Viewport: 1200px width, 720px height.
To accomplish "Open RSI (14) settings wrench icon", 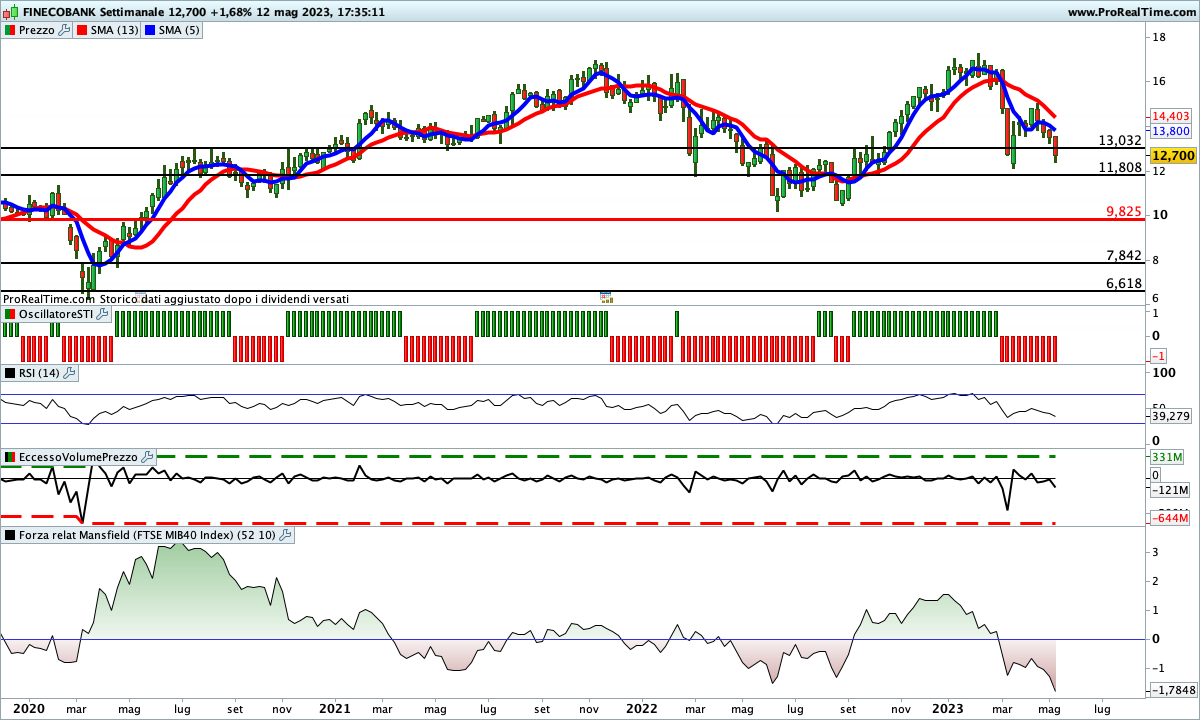I will 69,373.
